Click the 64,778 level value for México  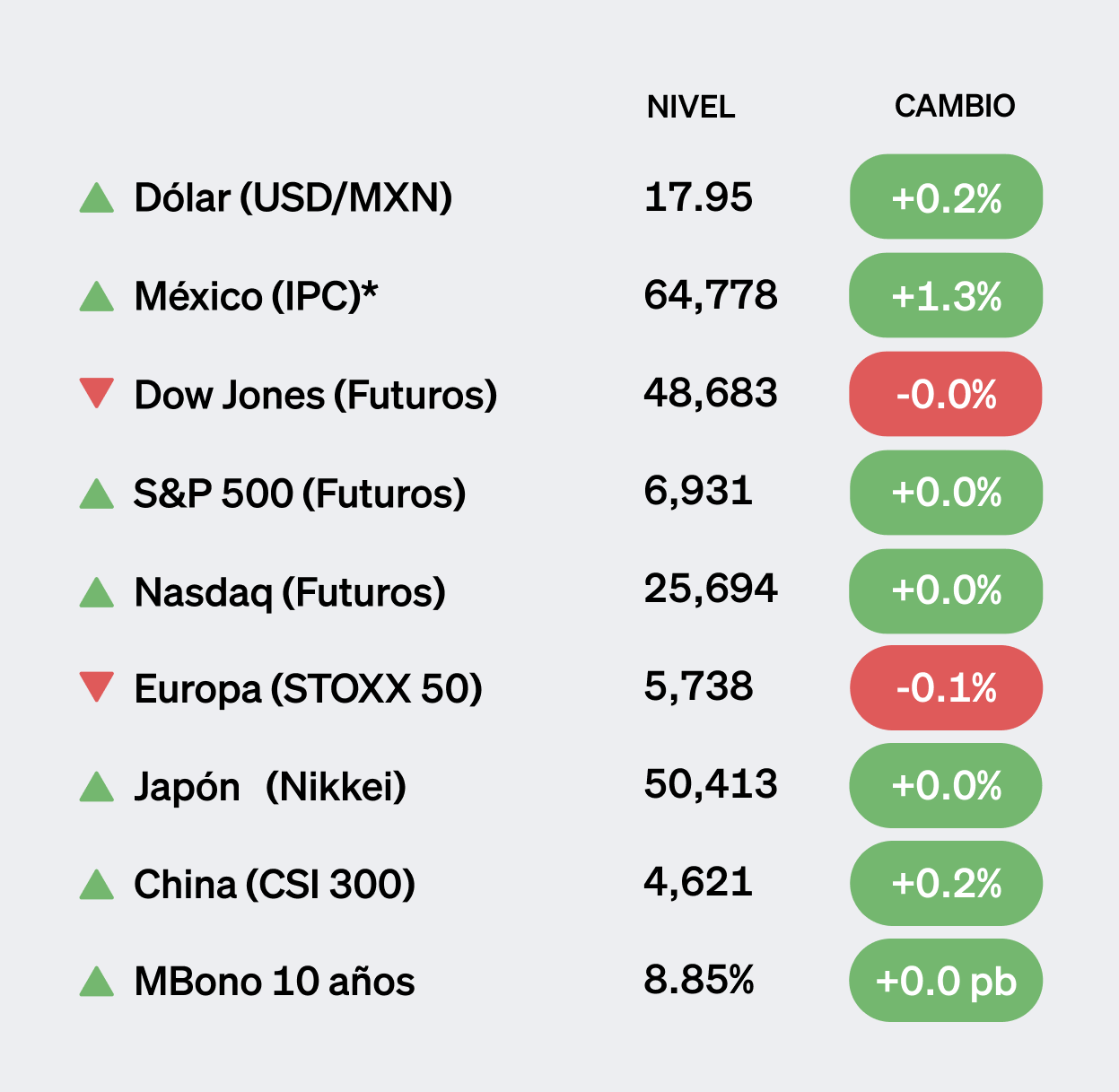pos(711,295)
